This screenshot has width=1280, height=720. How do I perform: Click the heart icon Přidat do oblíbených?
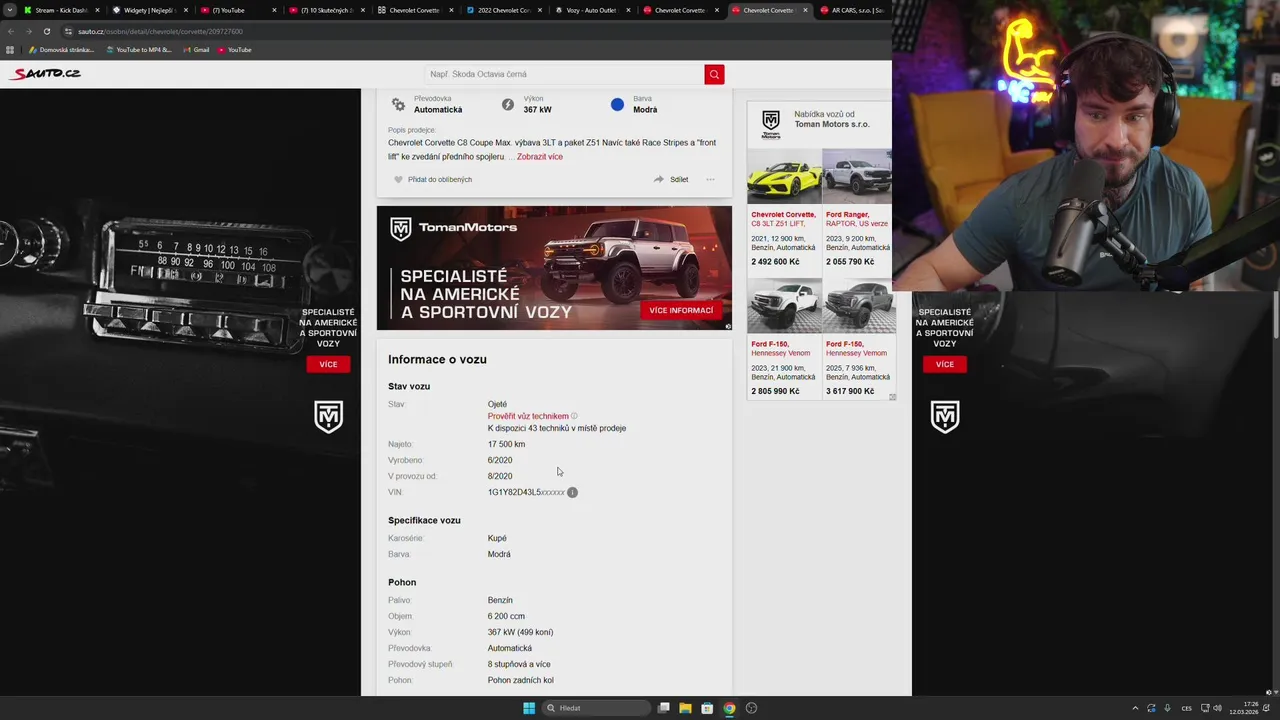[x=398, y=180]
